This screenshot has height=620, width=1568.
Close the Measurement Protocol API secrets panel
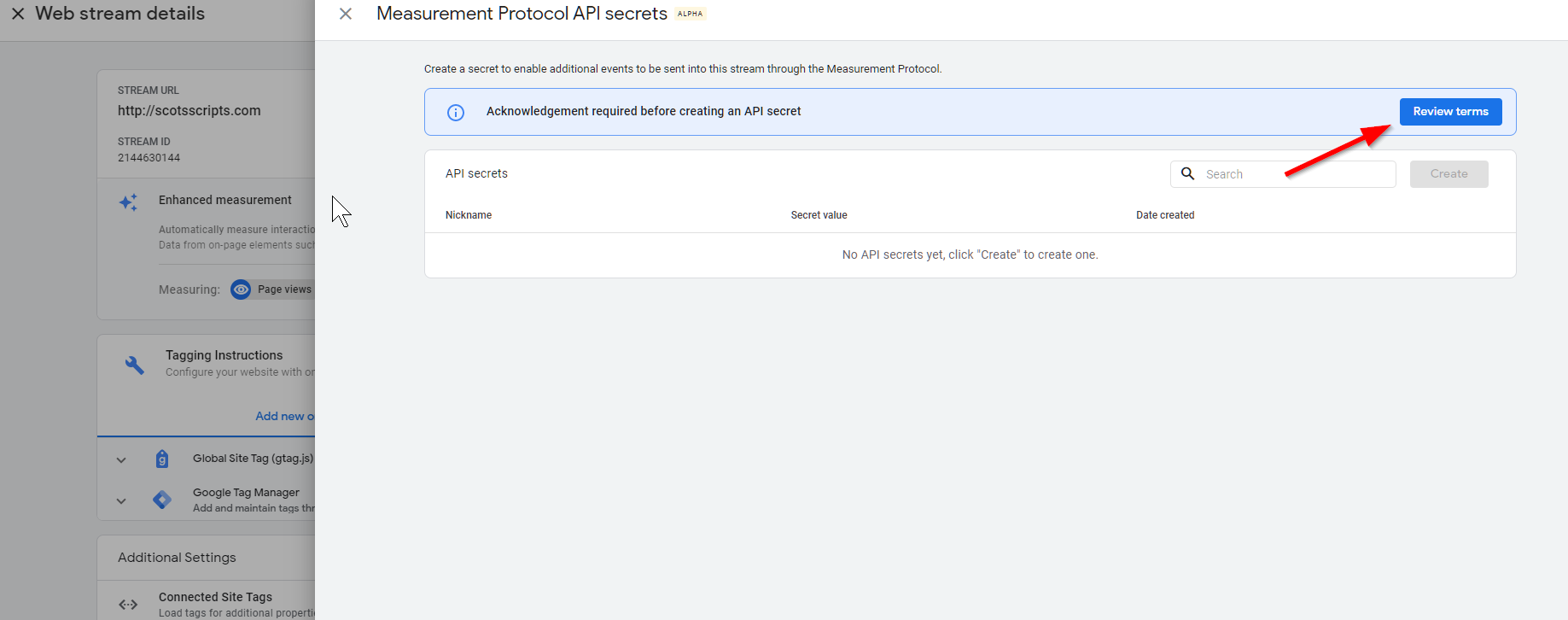tap(346, 14)
